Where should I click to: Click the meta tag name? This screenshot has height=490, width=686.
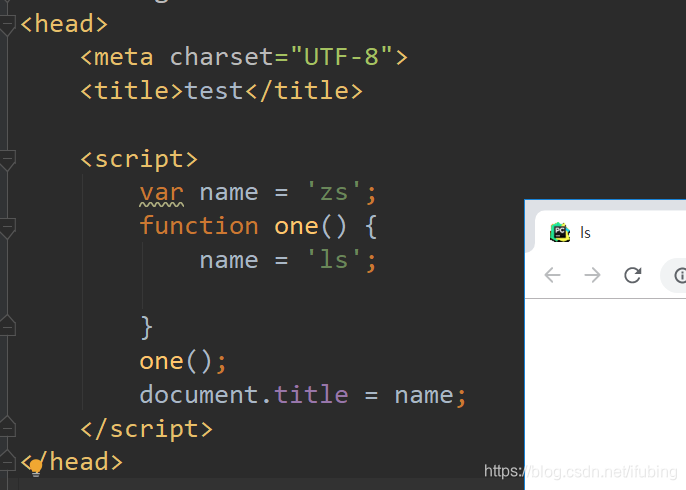124,57
